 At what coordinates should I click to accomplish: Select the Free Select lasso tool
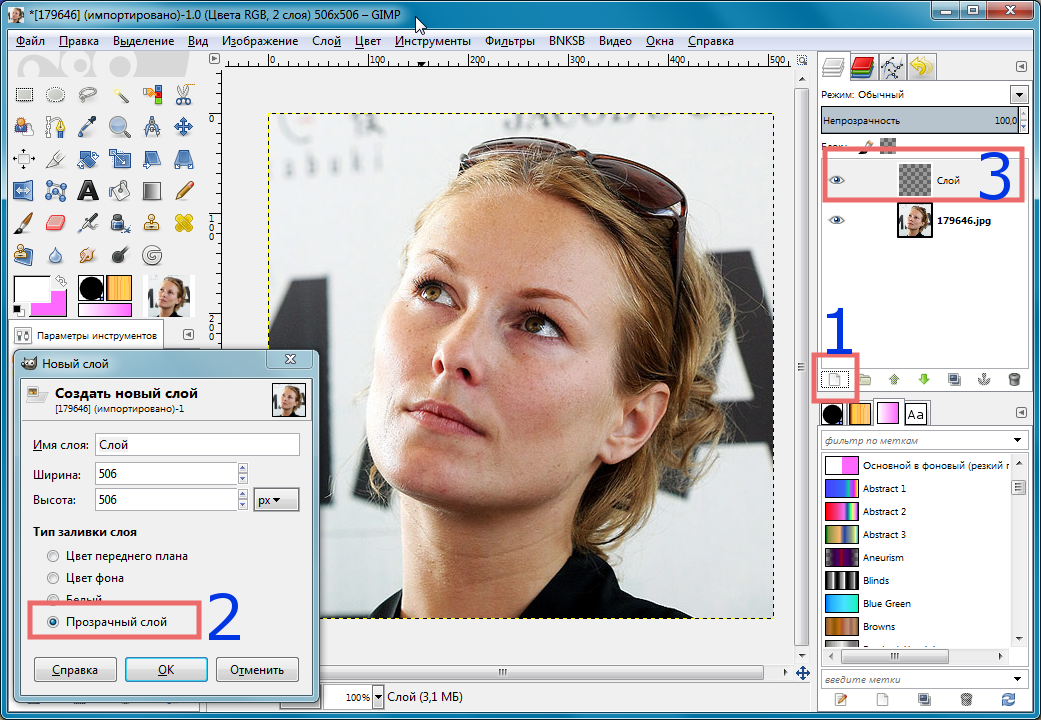88,95
